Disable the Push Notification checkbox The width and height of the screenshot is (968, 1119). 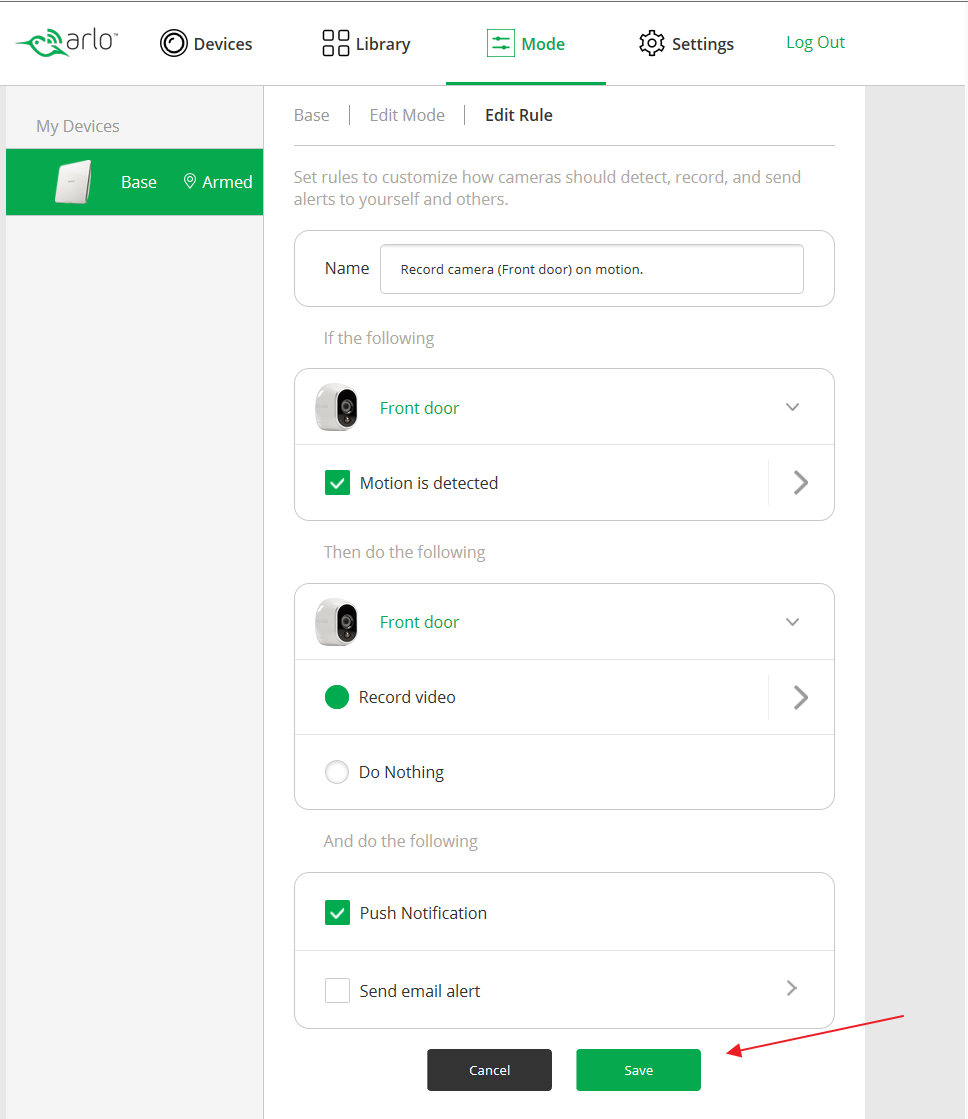[x=337, y=913]
